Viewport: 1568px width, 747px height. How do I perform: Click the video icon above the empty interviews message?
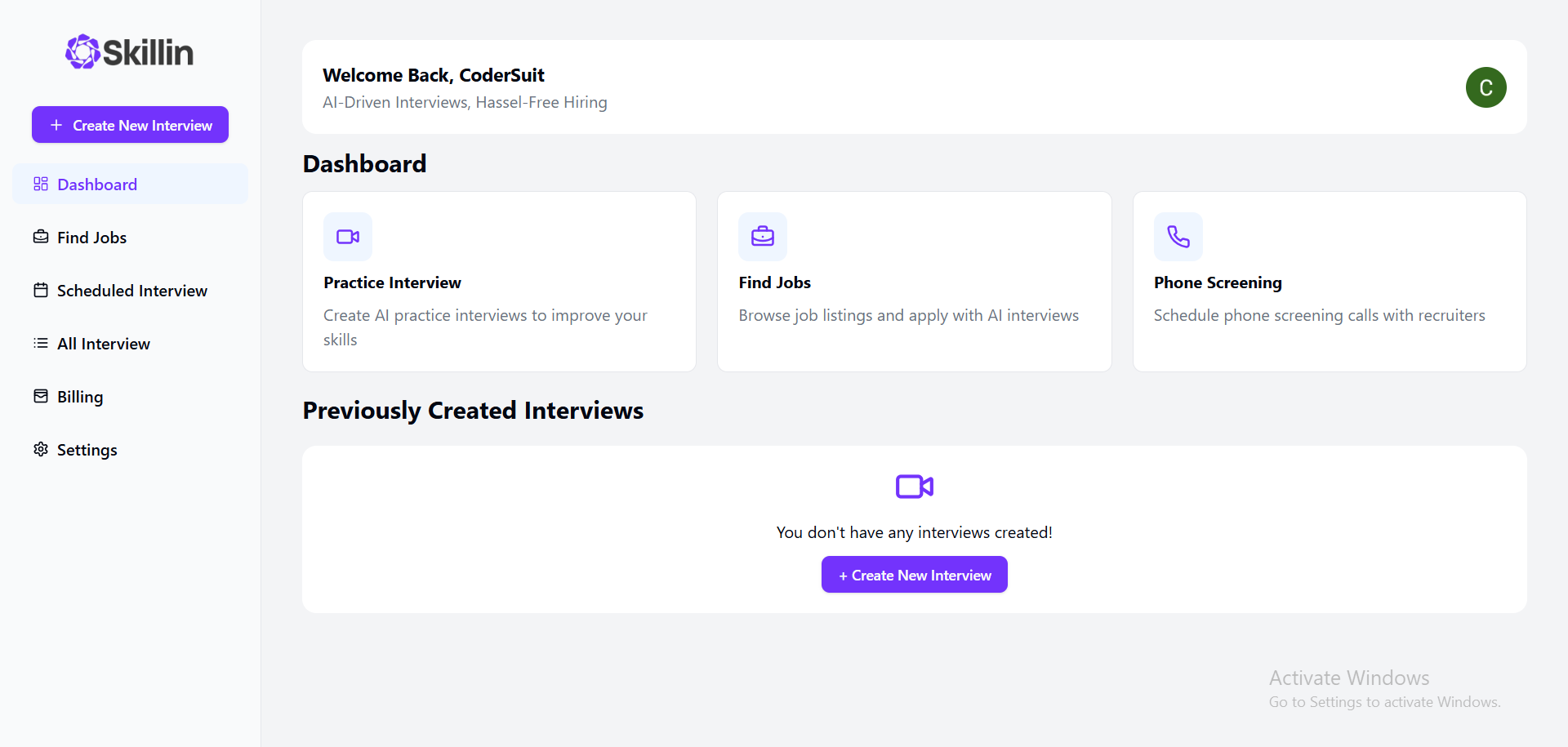click(x=914, y=487)
